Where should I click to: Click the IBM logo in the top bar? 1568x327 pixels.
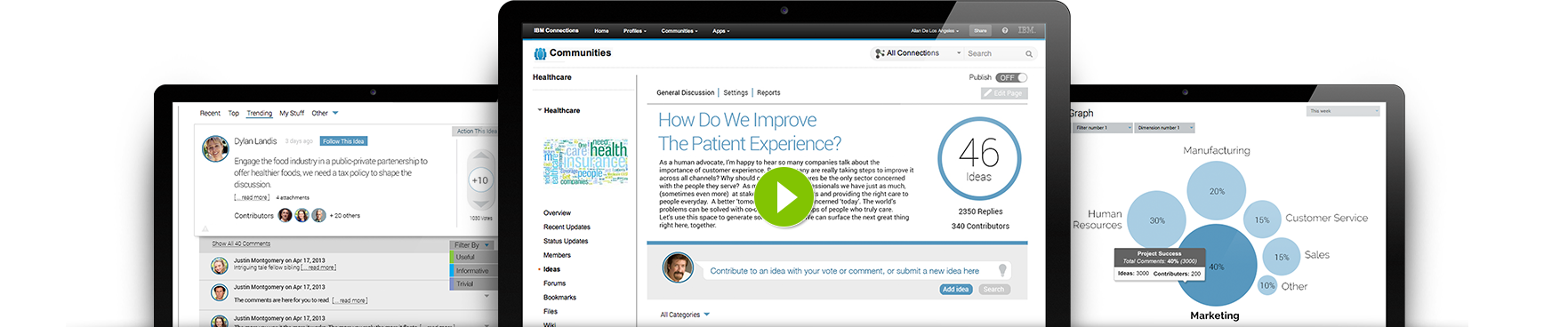[x=1026, y=30]
